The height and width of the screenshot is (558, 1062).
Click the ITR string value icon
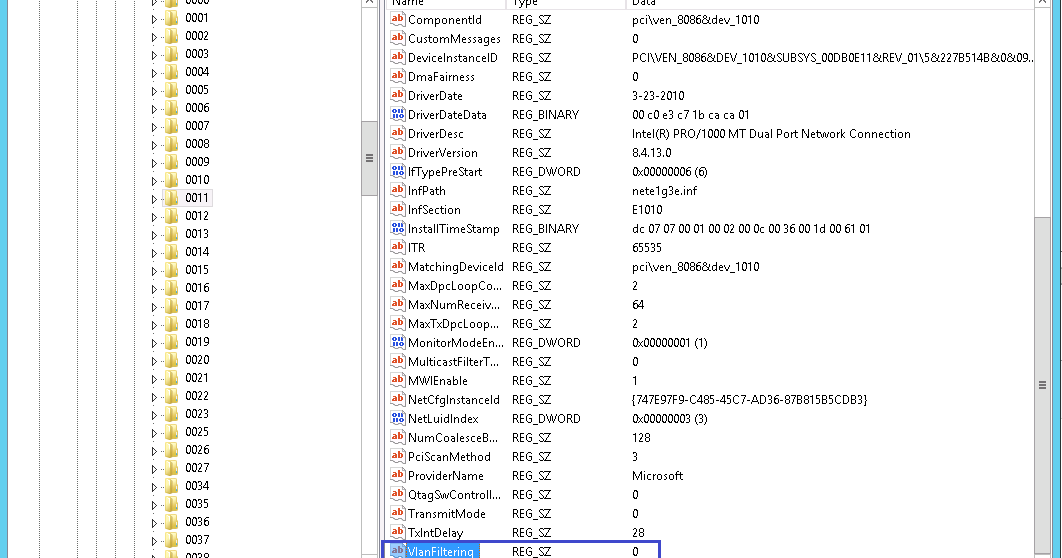click(x=398, y=247)
